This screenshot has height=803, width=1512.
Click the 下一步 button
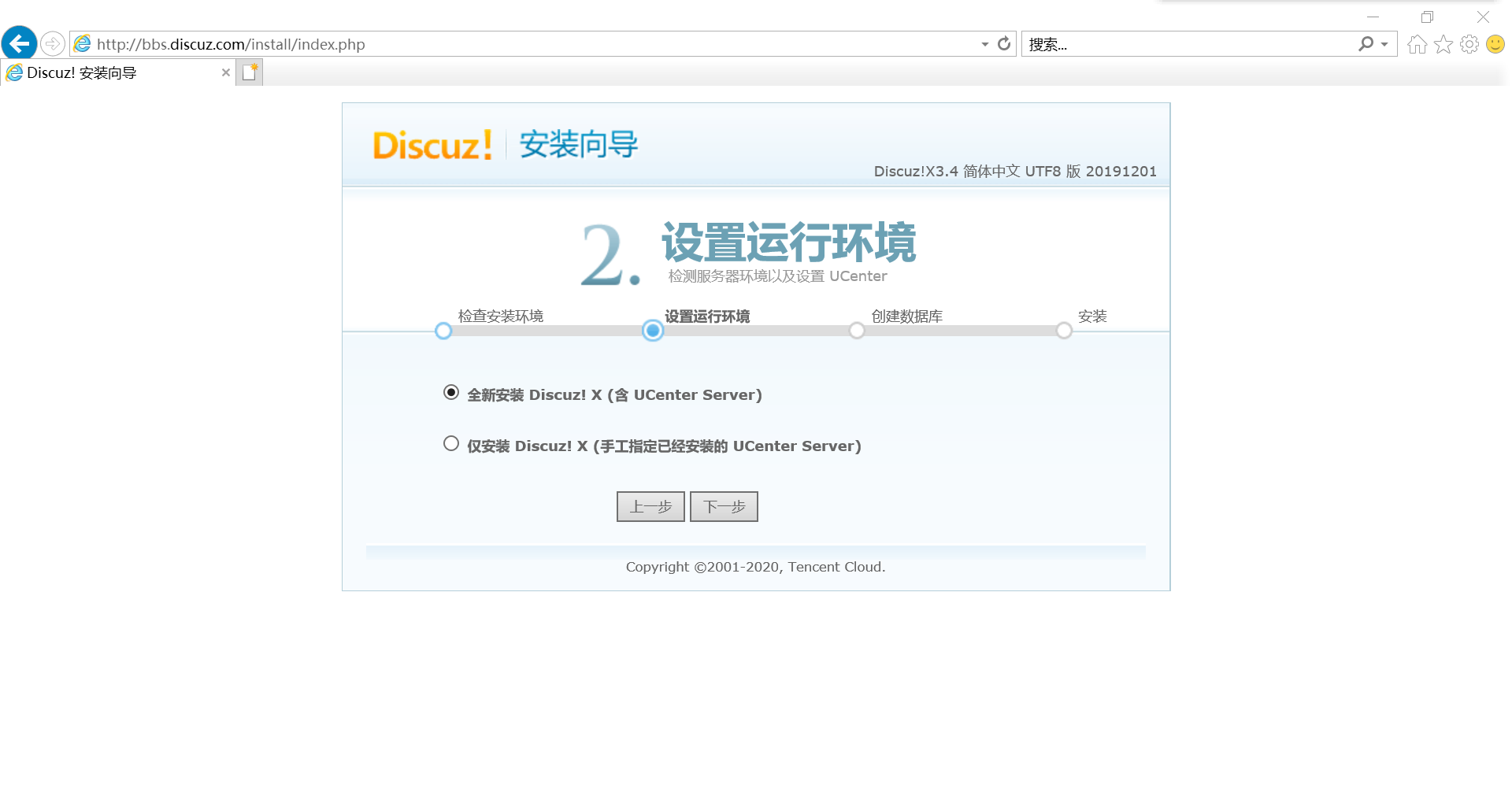pyautogui.click(x=724, y=506)
